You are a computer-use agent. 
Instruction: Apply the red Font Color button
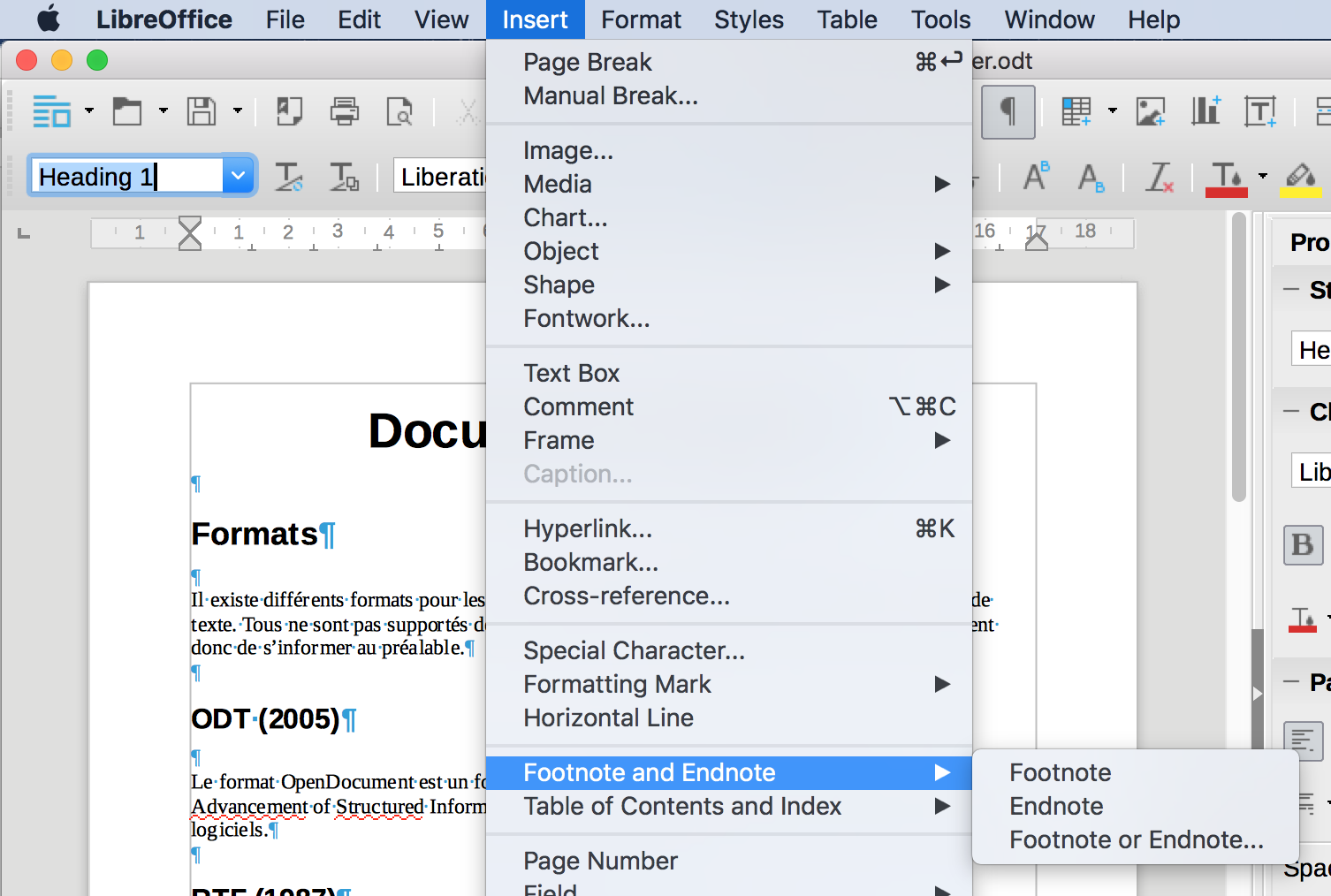1227,178
